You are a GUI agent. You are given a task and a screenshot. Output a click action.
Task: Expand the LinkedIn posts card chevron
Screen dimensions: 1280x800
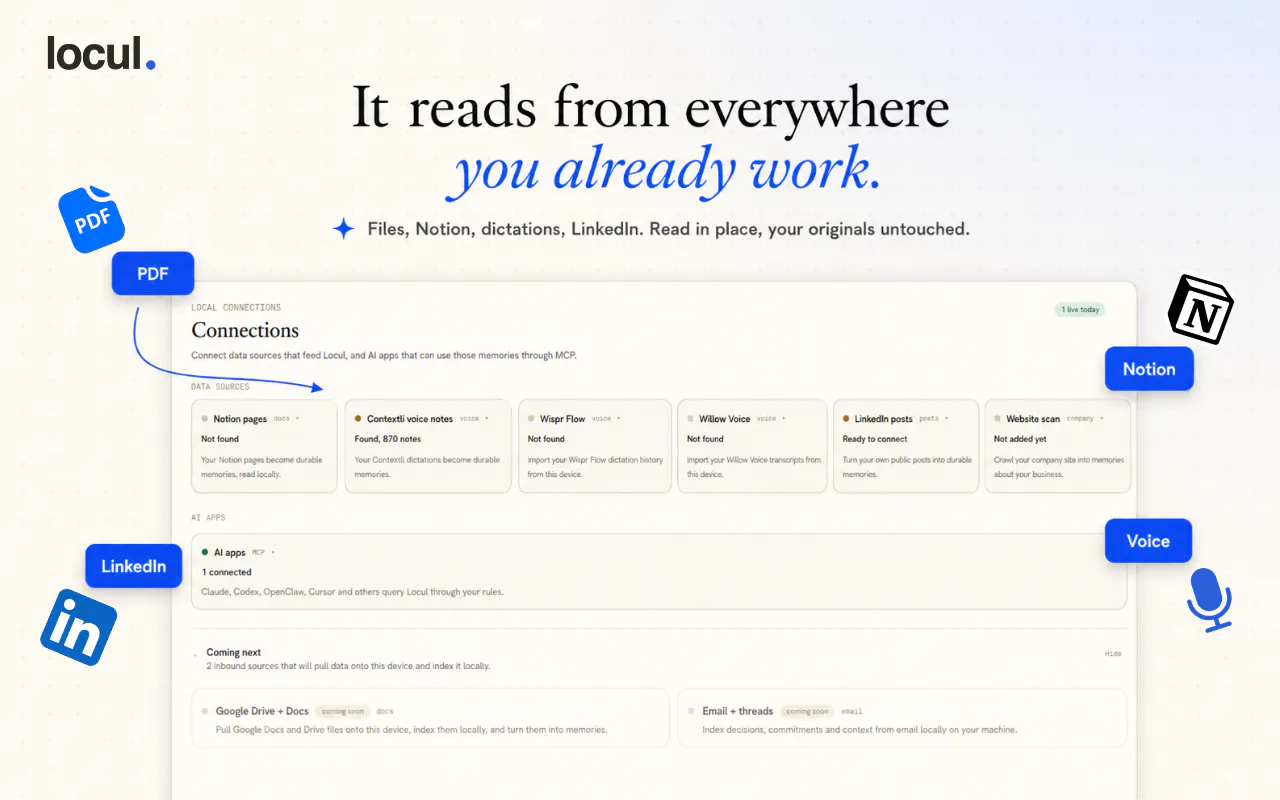tap(947, 419)
